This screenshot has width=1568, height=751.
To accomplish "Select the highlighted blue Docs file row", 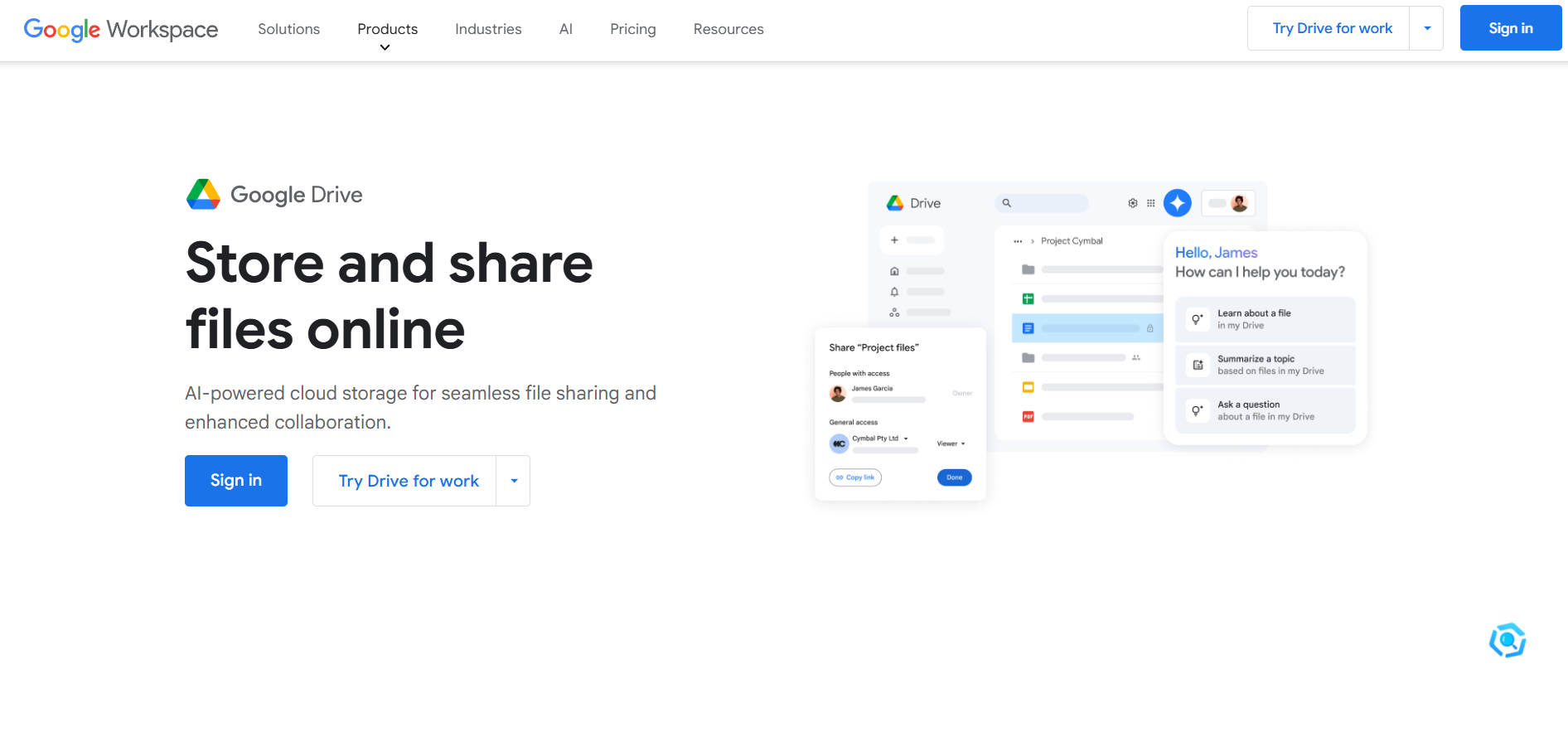I will point(1086,328).
